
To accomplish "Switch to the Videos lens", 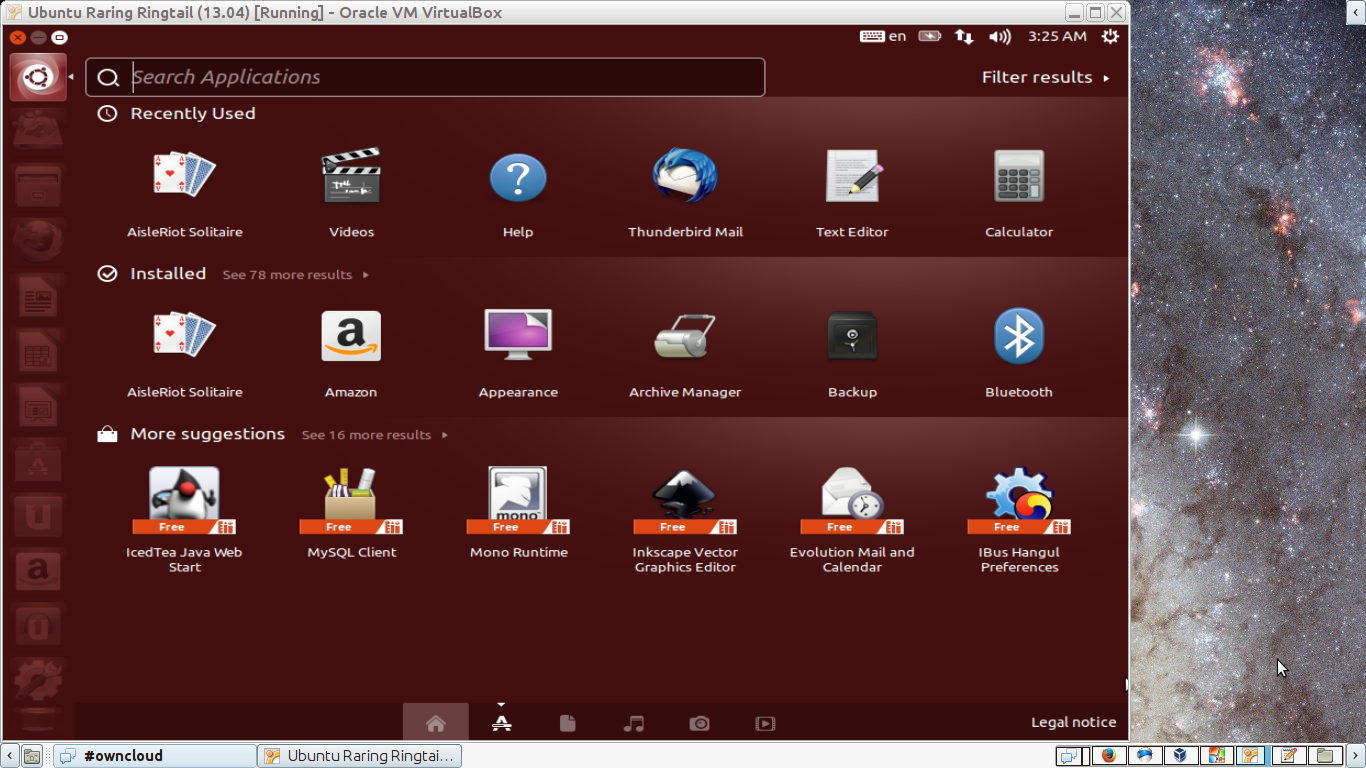I will click(765, 723).
